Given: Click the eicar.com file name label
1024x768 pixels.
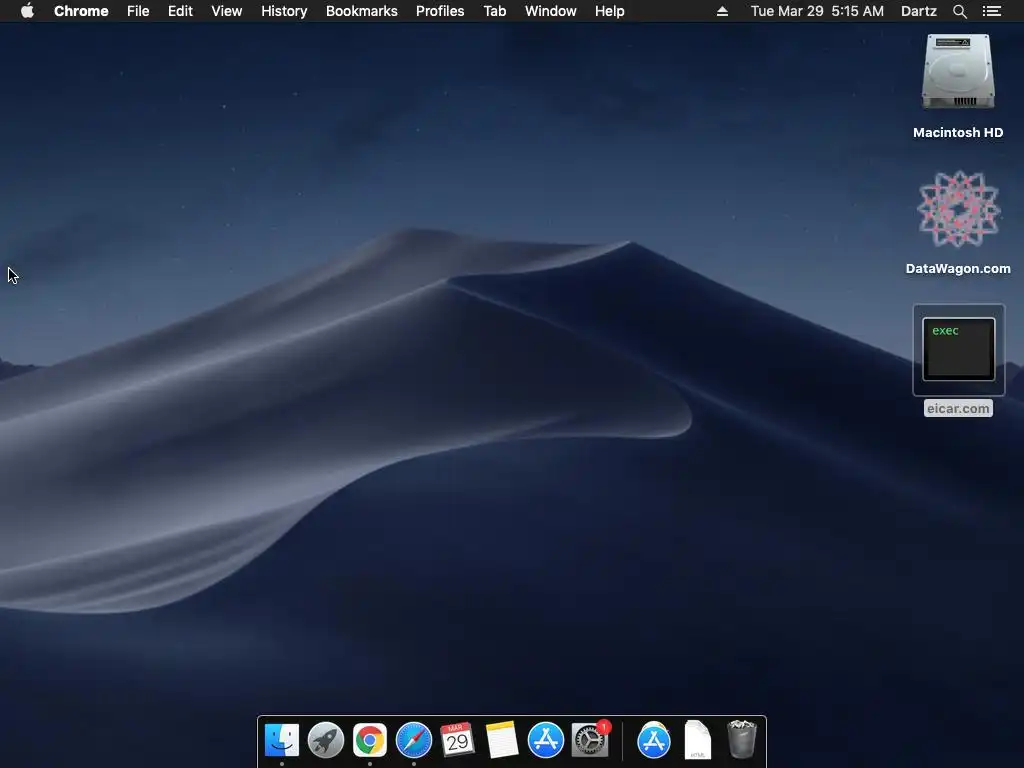Looking at the screenshot, I should 958,408.
